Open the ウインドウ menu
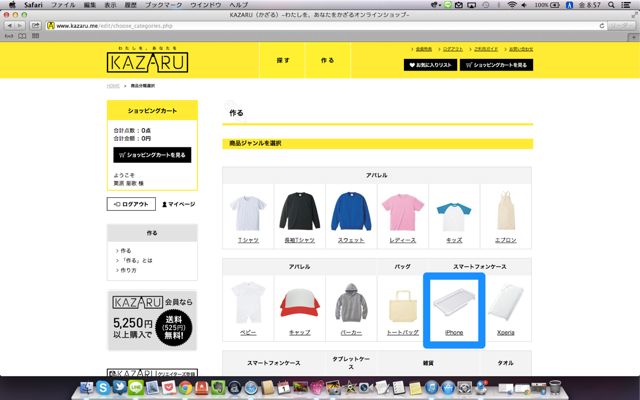This screenshot has height=400, width=640. click(x=206, y=5)
